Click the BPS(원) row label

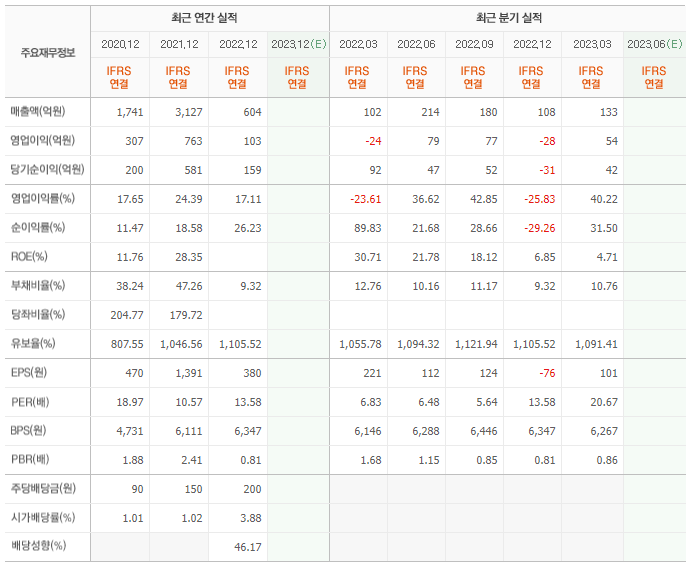coord(29,431)
